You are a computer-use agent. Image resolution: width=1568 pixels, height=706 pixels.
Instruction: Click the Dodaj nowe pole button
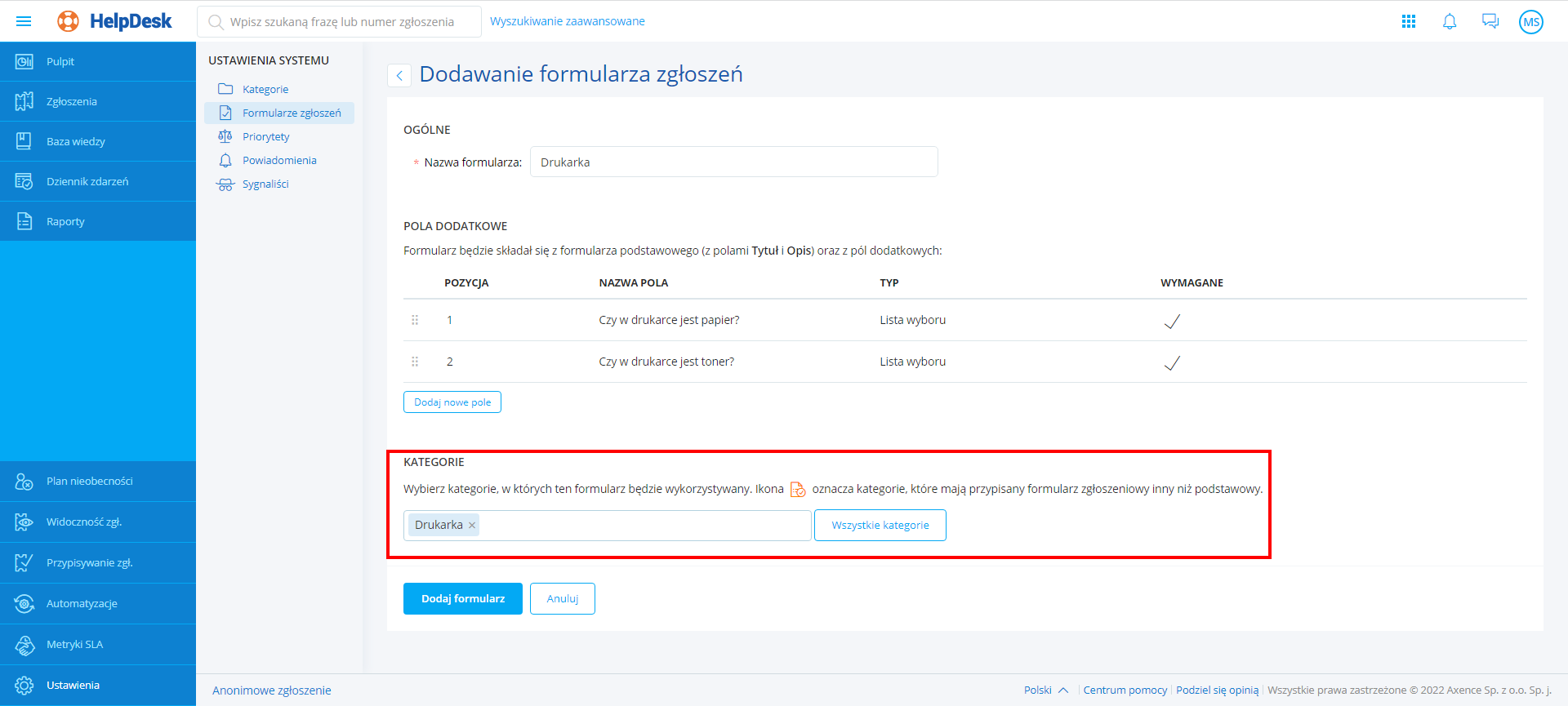[x=452, y=402]
